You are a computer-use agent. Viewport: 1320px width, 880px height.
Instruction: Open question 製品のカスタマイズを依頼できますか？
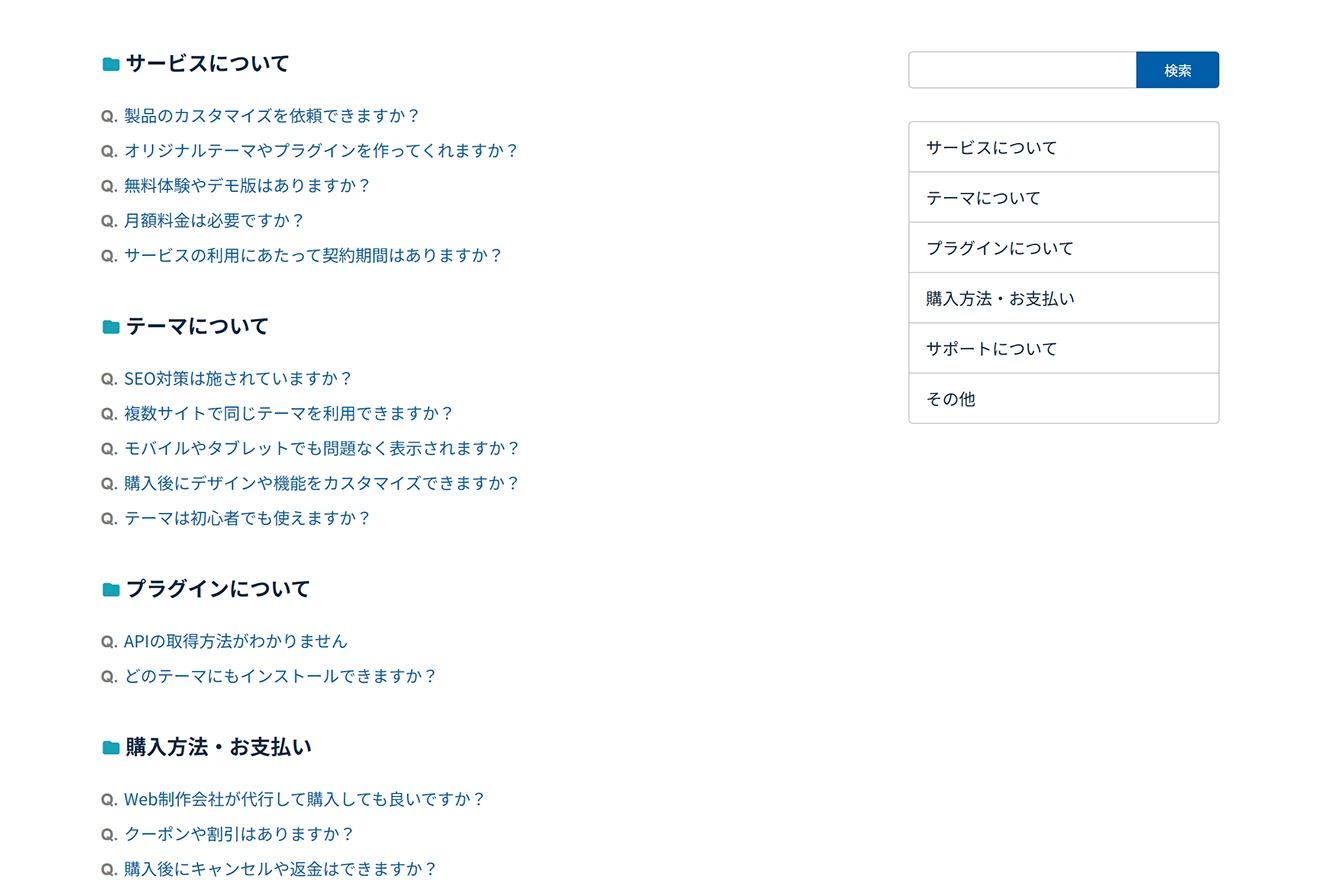(x=271, y=116)
